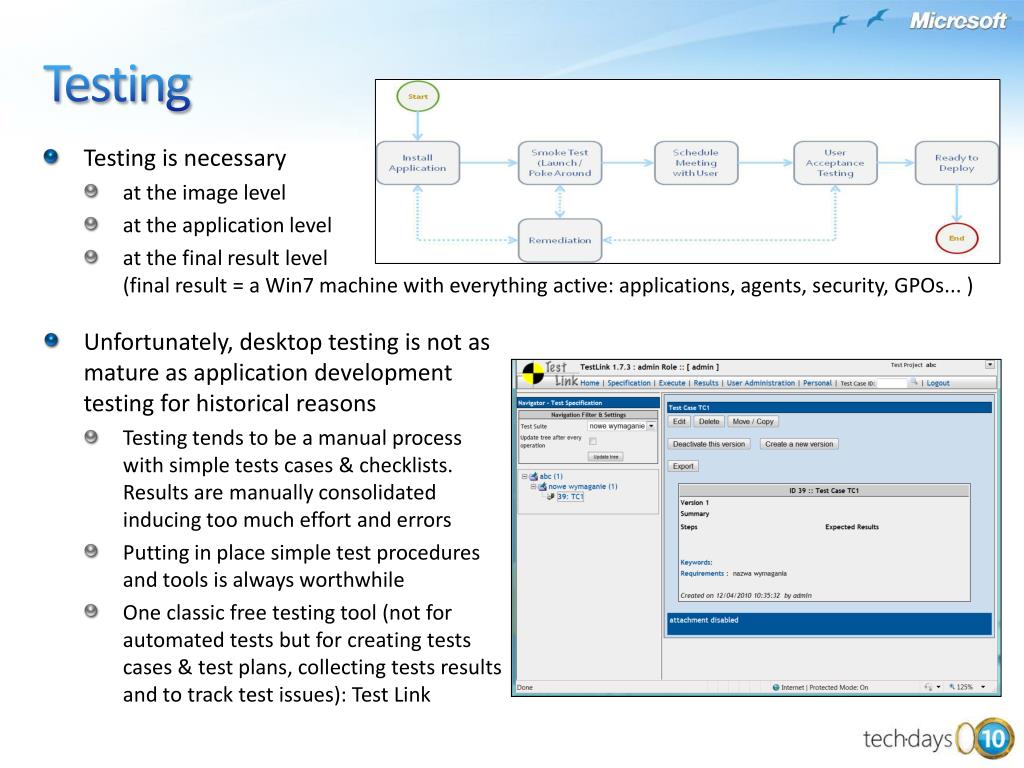Click the abc project tree icon
This screenshot has width=1024, height=768.
tap(534, 477)
